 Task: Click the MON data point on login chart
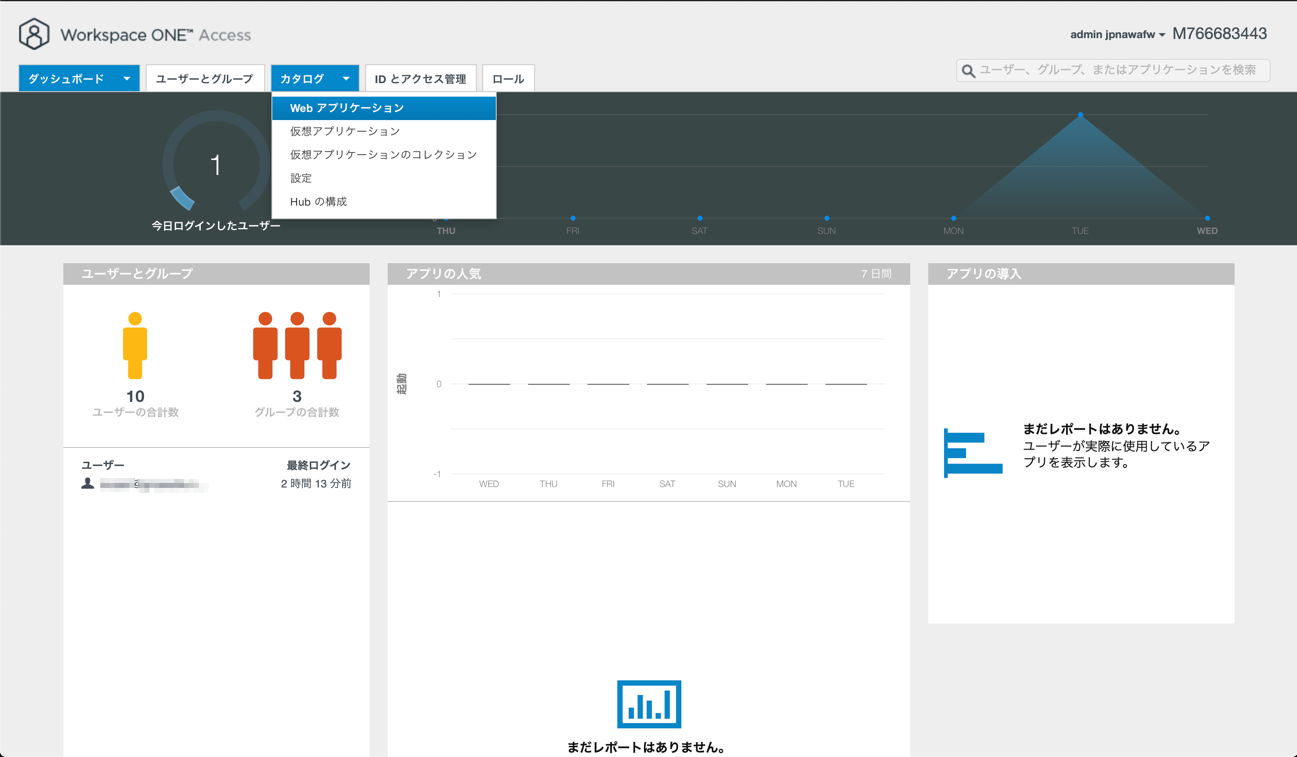coord(954,218)
